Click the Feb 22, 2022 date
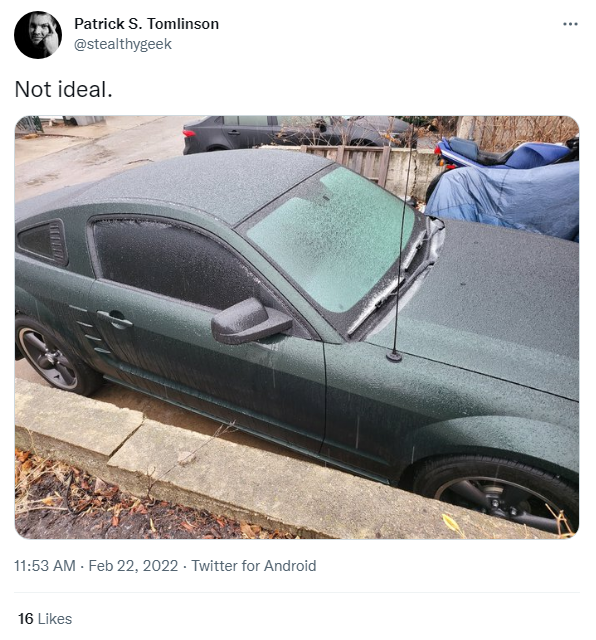This screenshot has height=640, width=596. pyautogui.click(x=133, y=566)
